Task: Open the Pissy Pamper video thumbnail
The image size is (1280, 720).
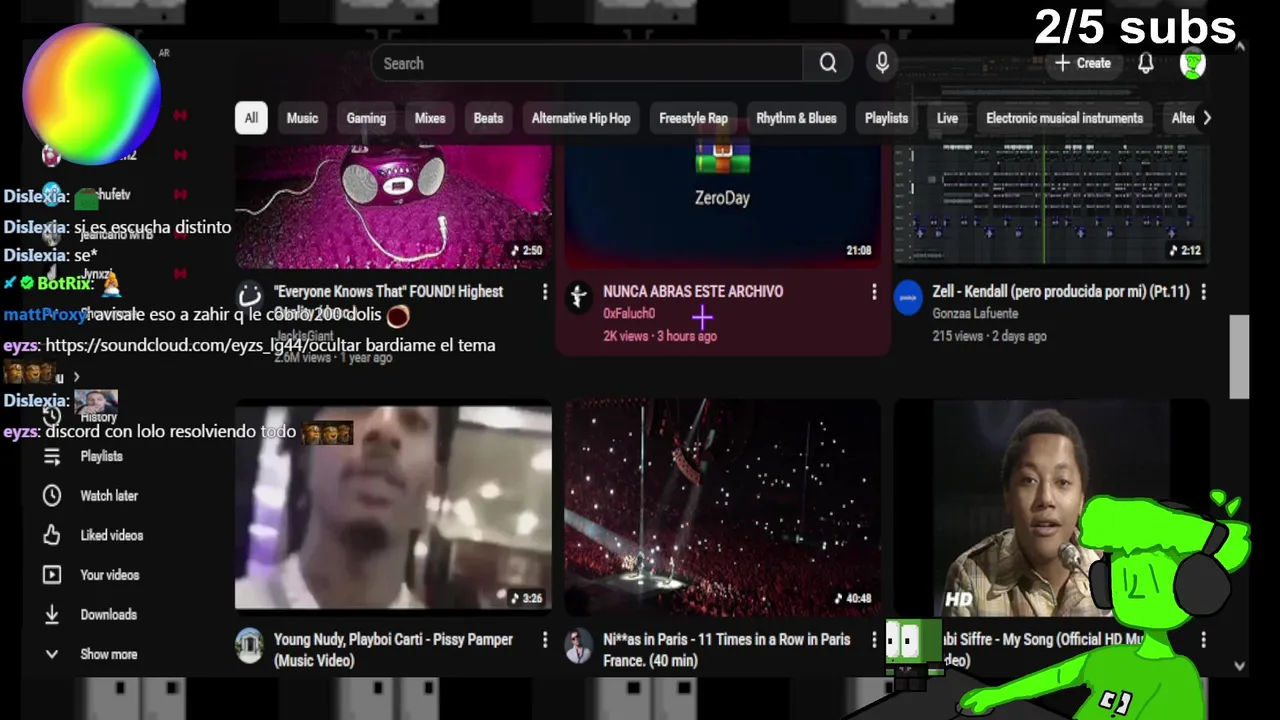Action: (x=393, y=507)
